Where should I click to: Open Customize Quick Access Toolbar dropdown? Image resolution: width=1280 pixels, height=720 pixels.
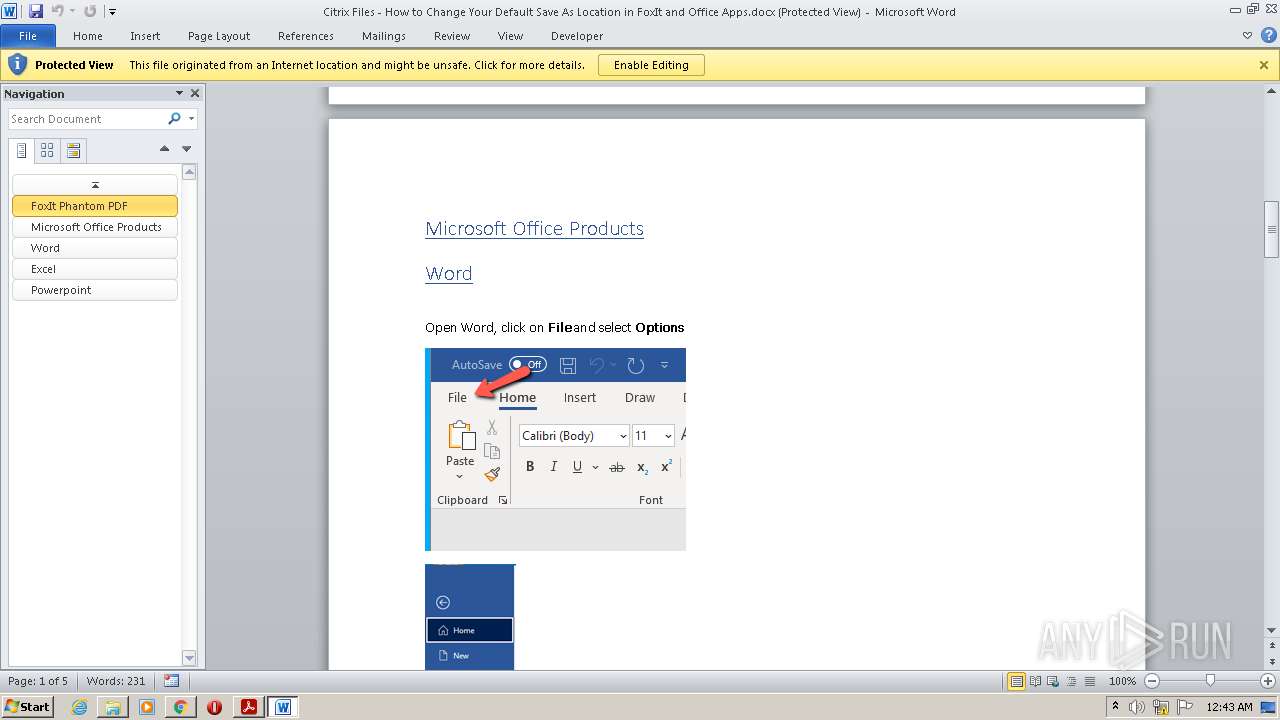tap(111, 12)
